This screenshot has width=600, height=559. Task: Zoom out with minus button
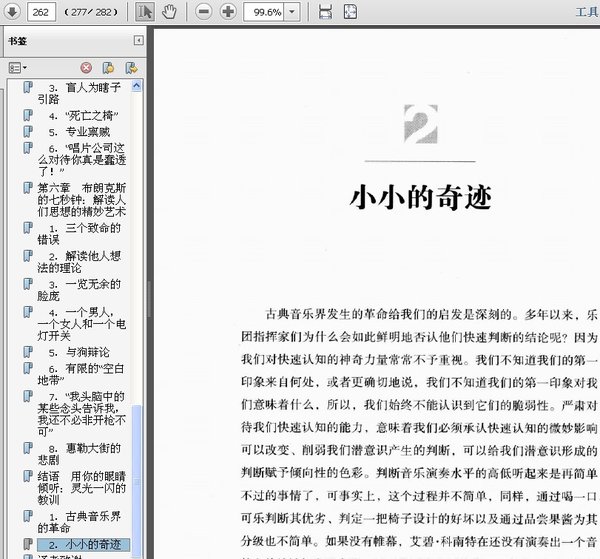(x=204, y=12)
